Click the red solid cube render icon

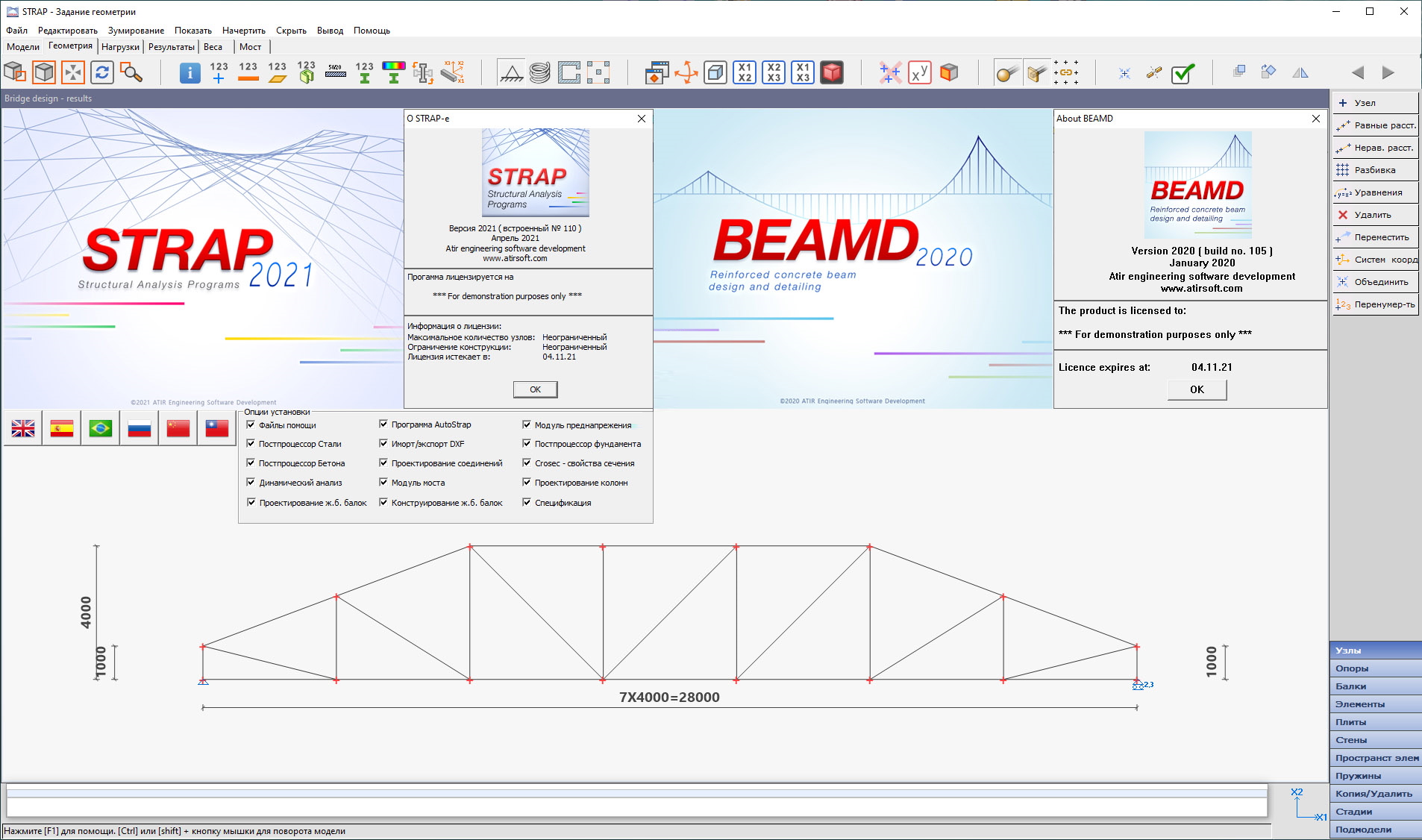click(x=832, y=72)
